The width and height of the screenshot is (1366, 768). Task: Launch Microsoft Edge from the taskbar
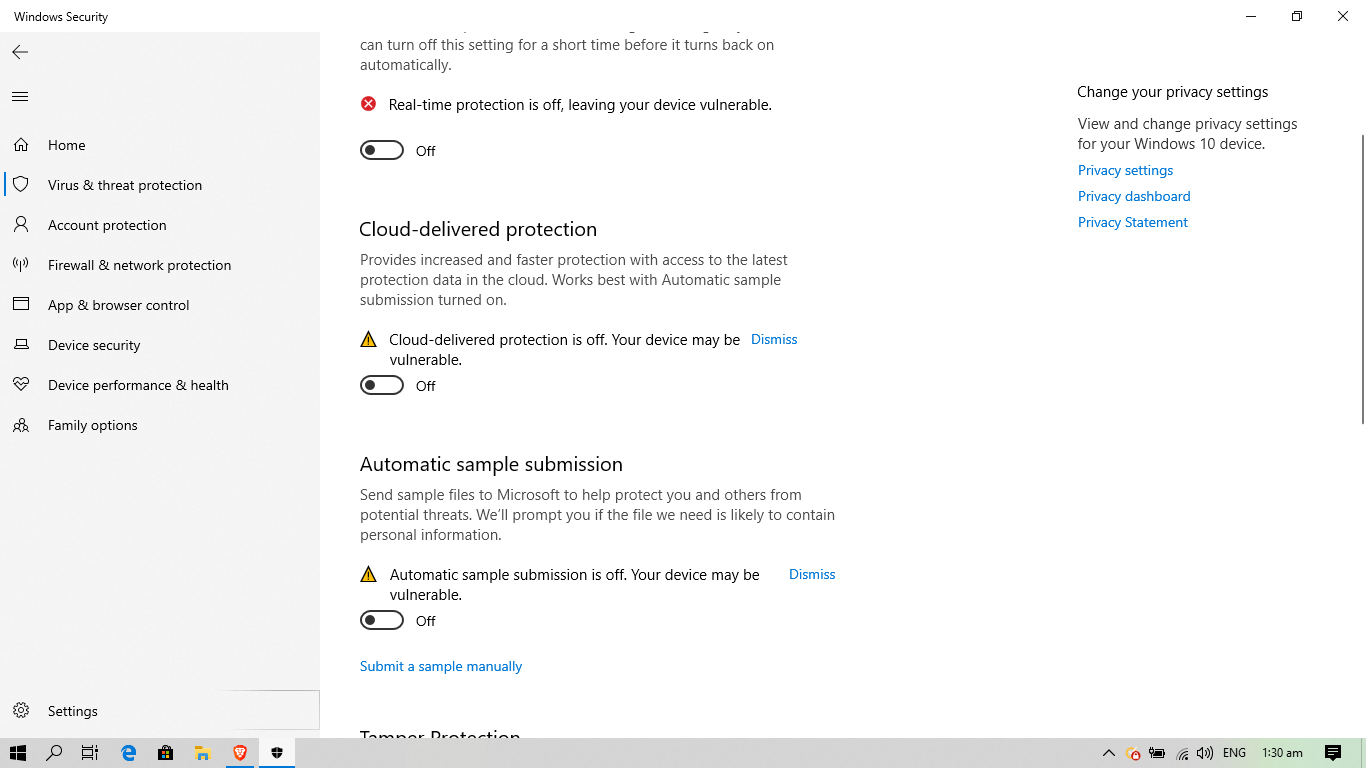click(x=128, y=753)
